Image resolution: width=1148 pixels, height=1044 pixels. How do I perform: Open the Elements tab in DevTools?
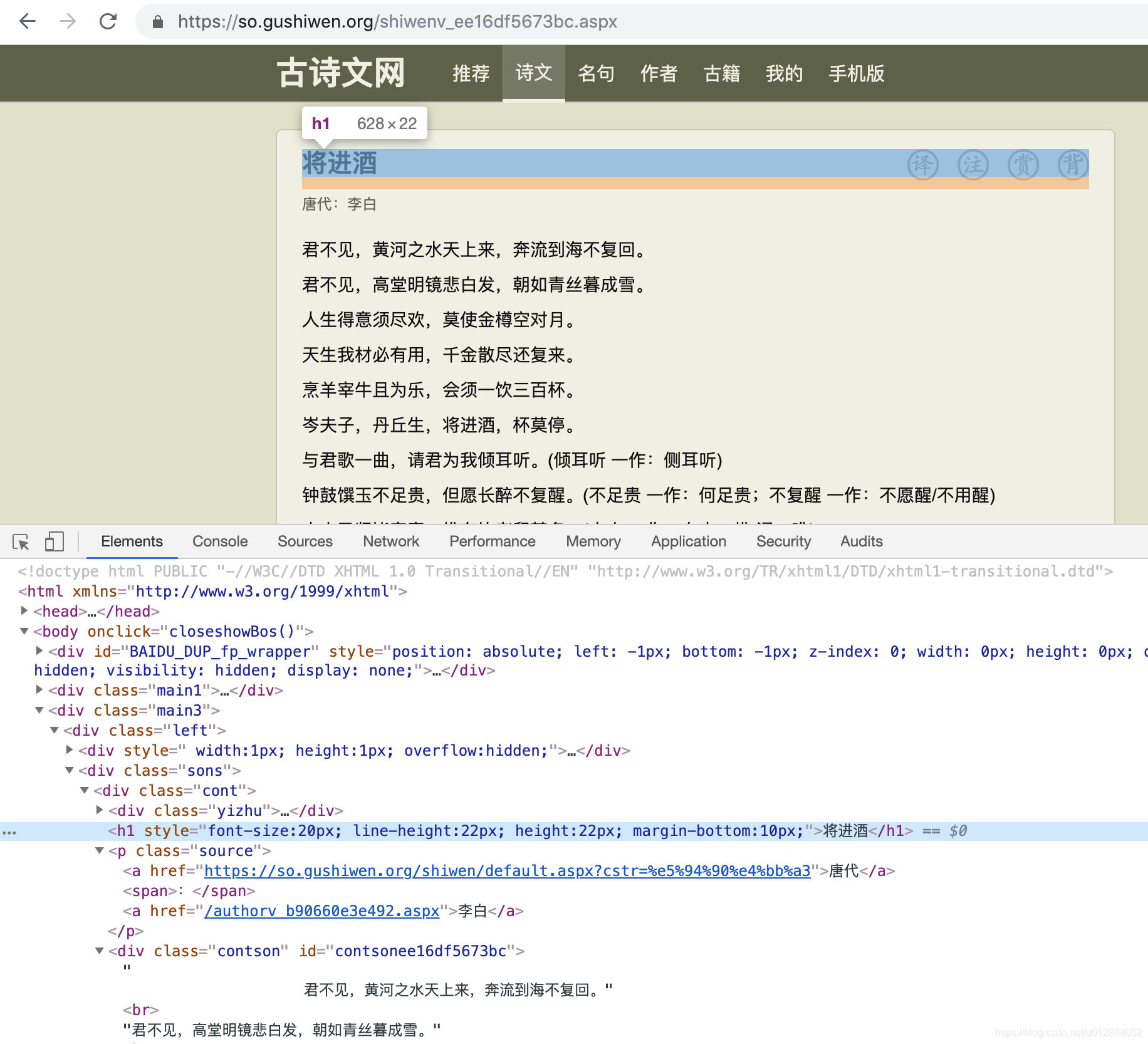(x=132, y=541)
